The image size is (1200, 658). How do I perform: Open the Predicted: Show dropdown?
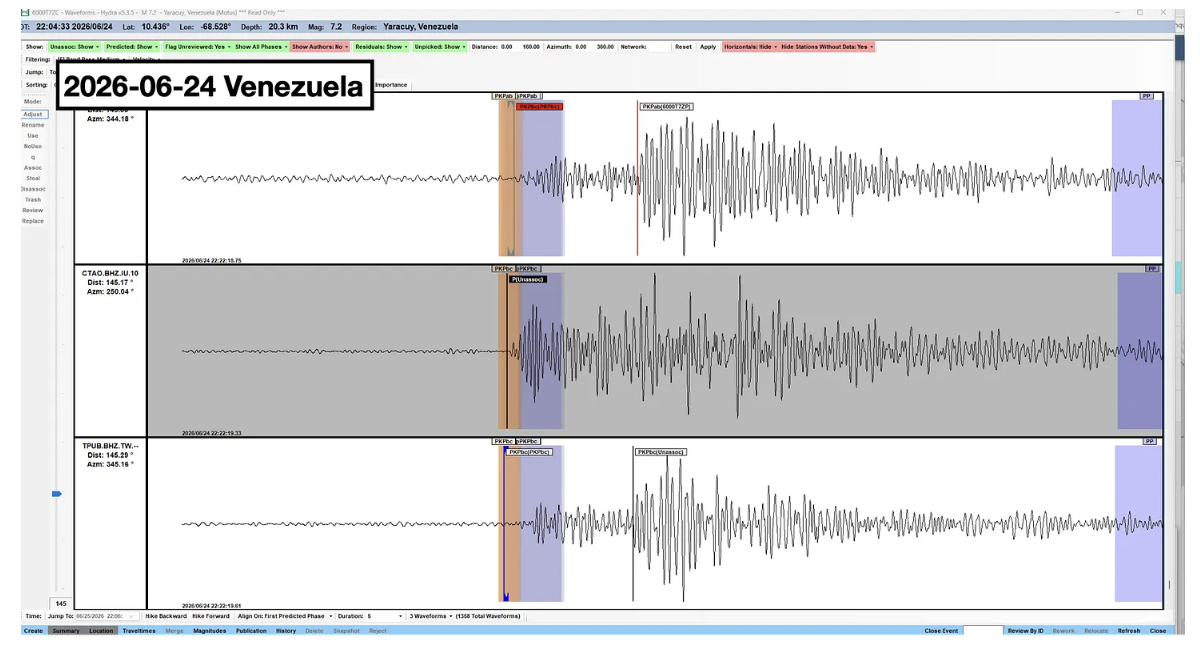click(x=132, y=47)
